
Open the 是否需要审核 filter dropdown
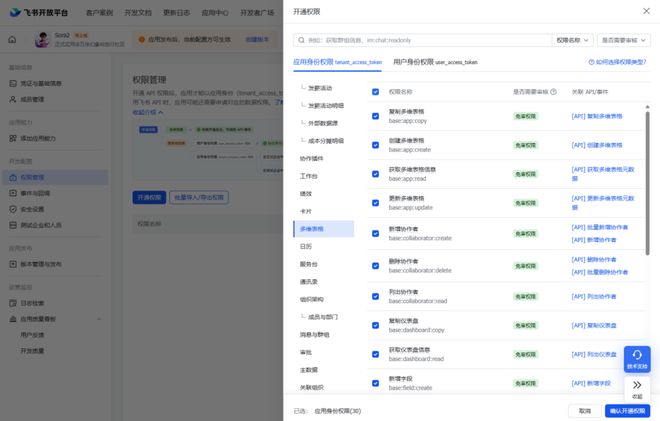623,40
